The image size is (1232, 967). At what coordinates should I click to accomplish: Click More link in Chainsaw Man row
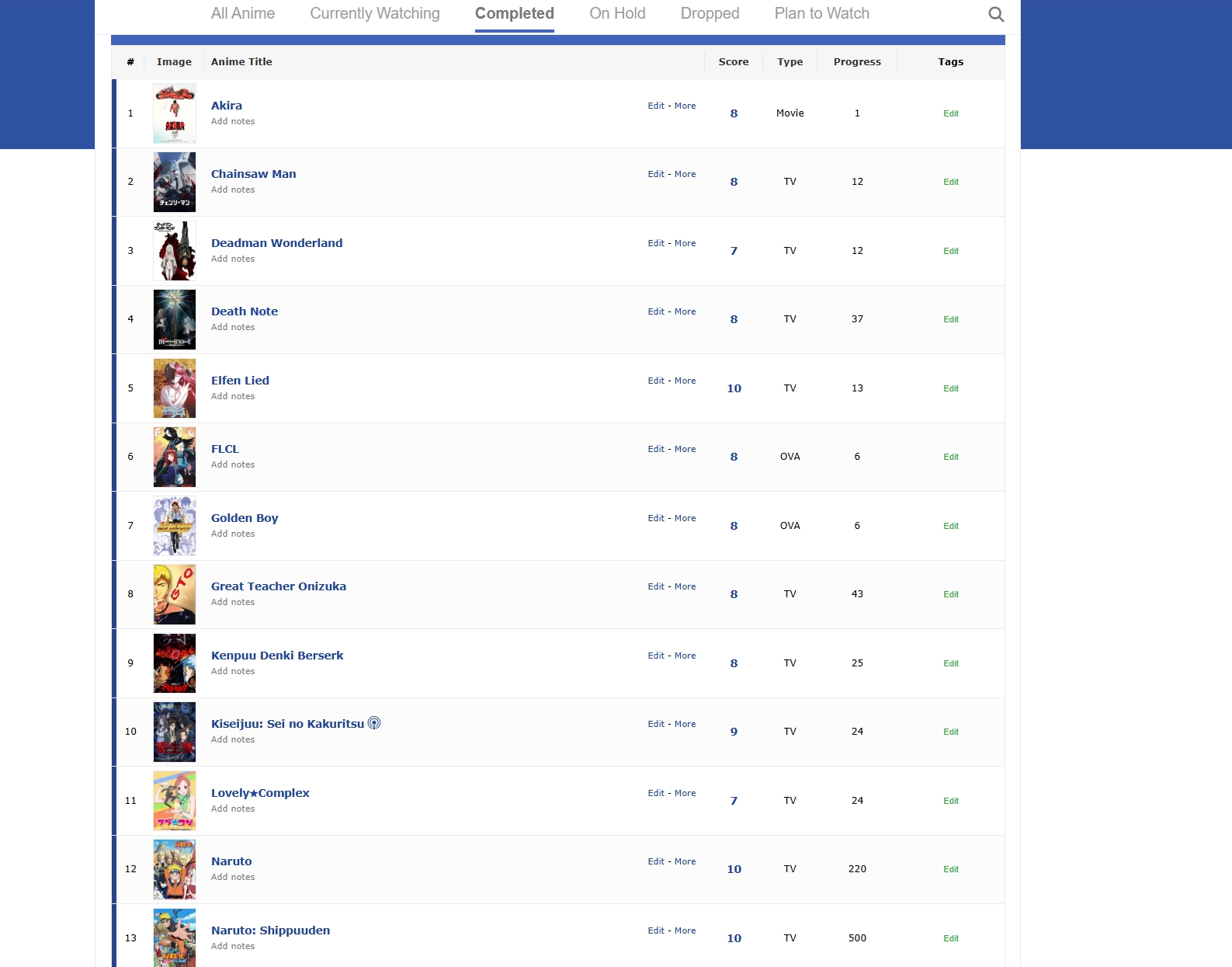pos(685,174)
